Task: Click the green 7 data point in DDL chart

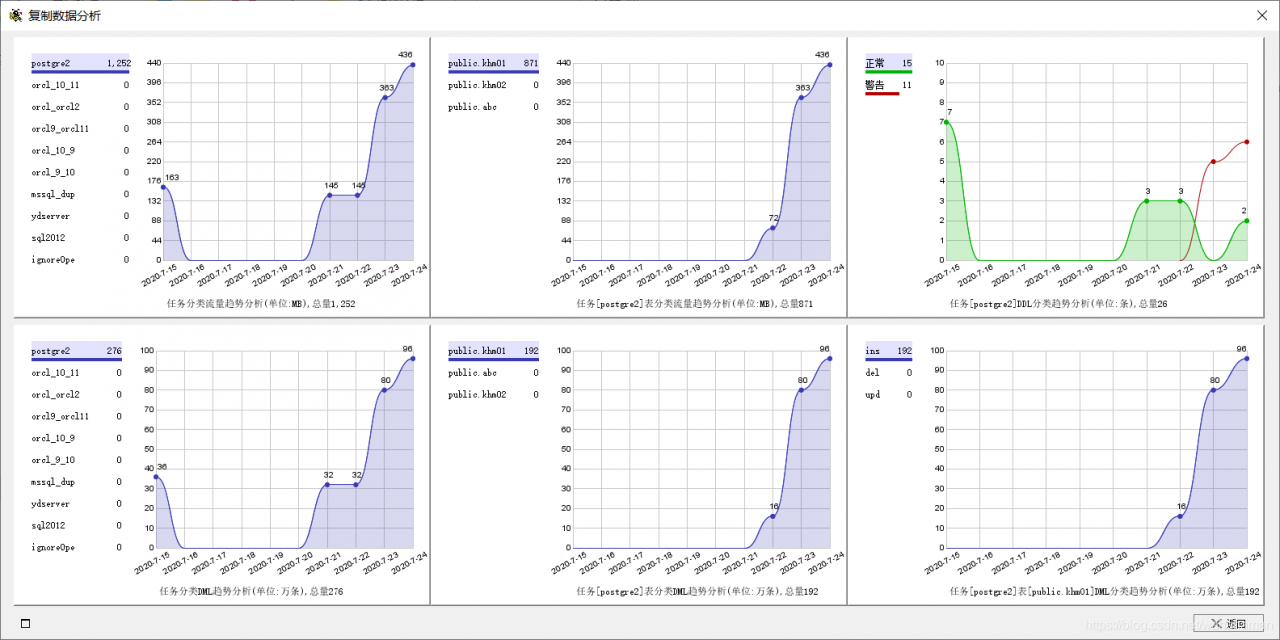Action: (x=946, y=122)
